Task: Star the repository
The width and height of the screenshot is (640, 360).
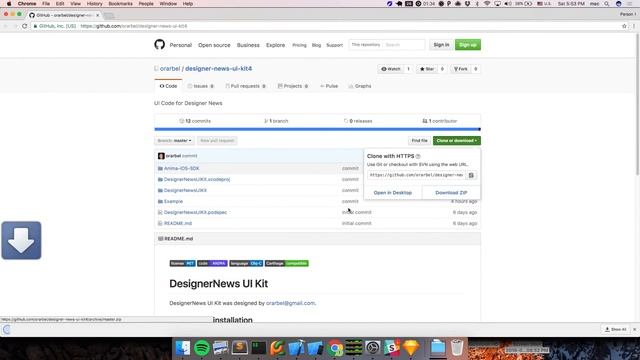Action: point(427,69)
